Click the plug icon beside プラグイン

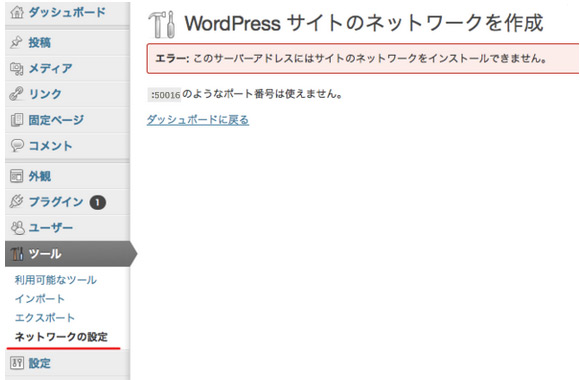click(16, 202)
